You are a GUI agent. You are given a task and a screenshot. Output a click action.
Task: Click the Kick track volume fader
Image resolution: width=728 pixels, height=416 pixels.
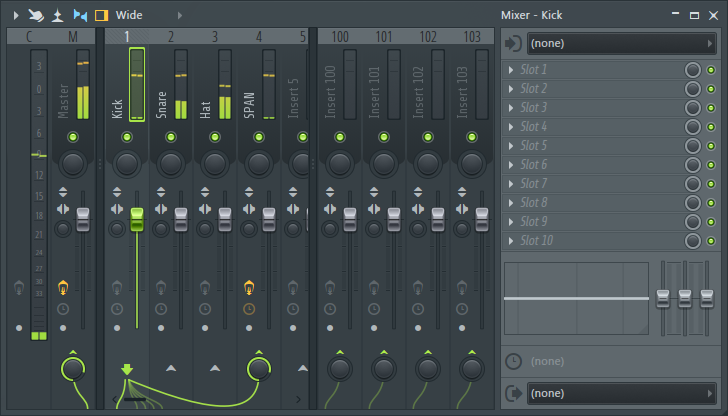[137, 220]
